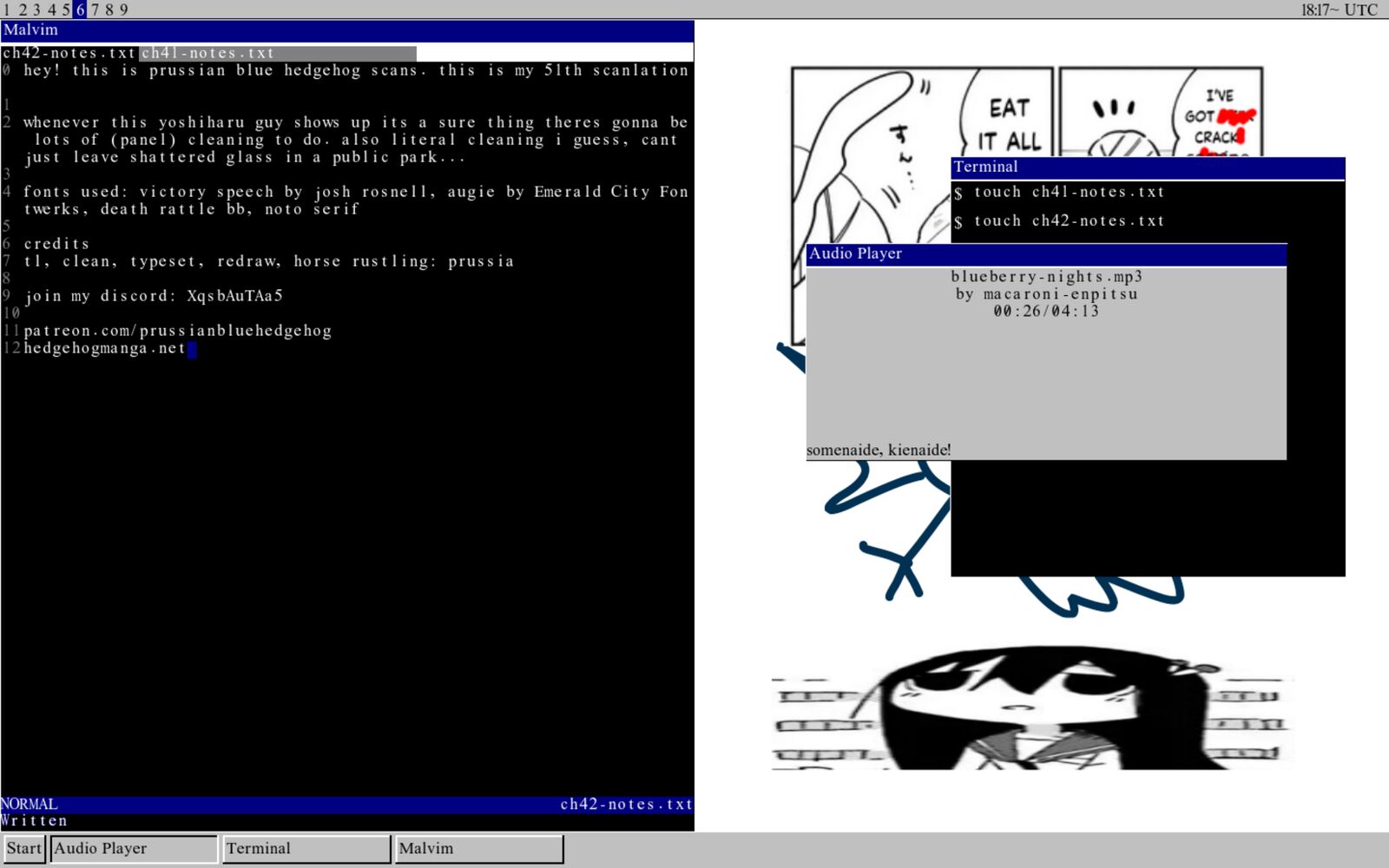
Task: Focus Terminal from the taskbar
Action: coord(306,848)
